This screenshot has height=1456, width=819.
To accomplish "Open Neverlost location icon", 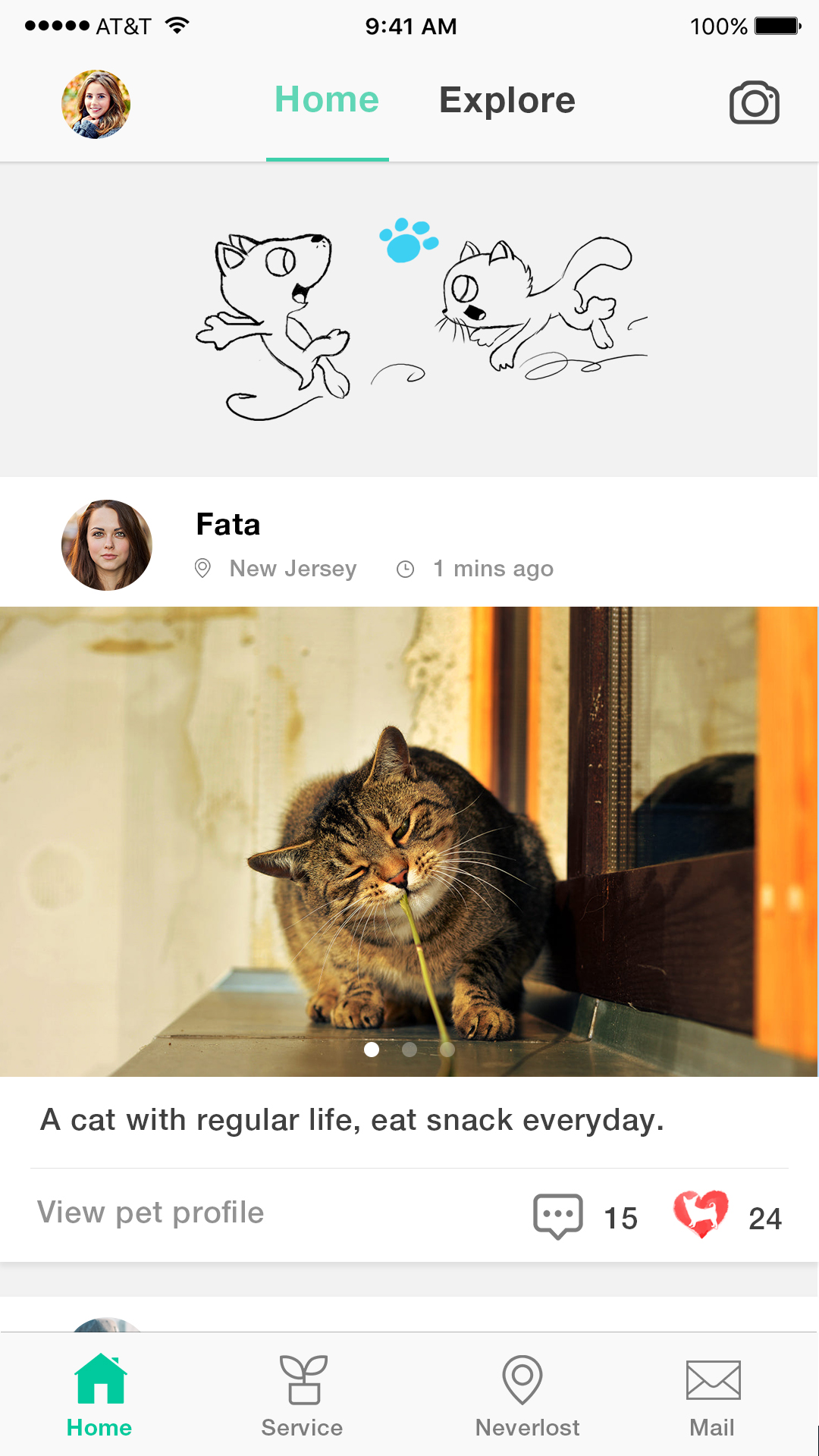I will click(522, 1379).
